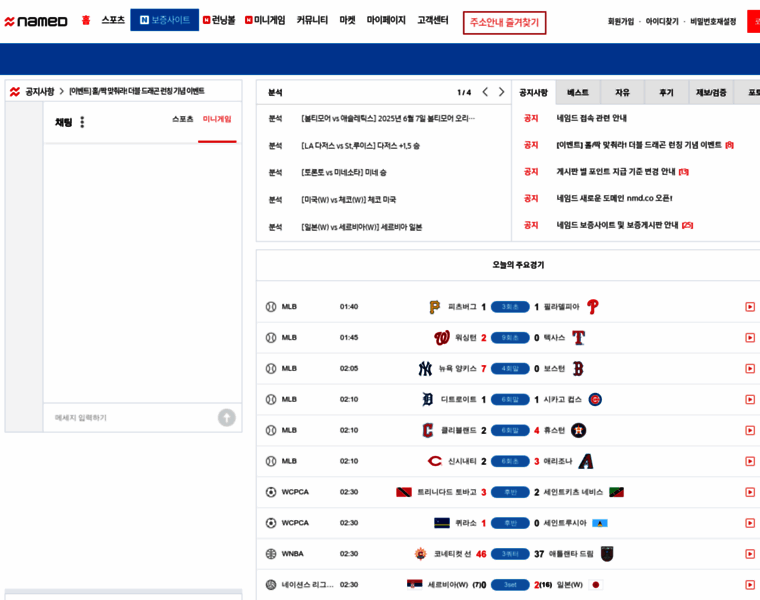The image size is (760, 600).
Task: Click the Texas Rangers T logo
Action: click(578, 338)
